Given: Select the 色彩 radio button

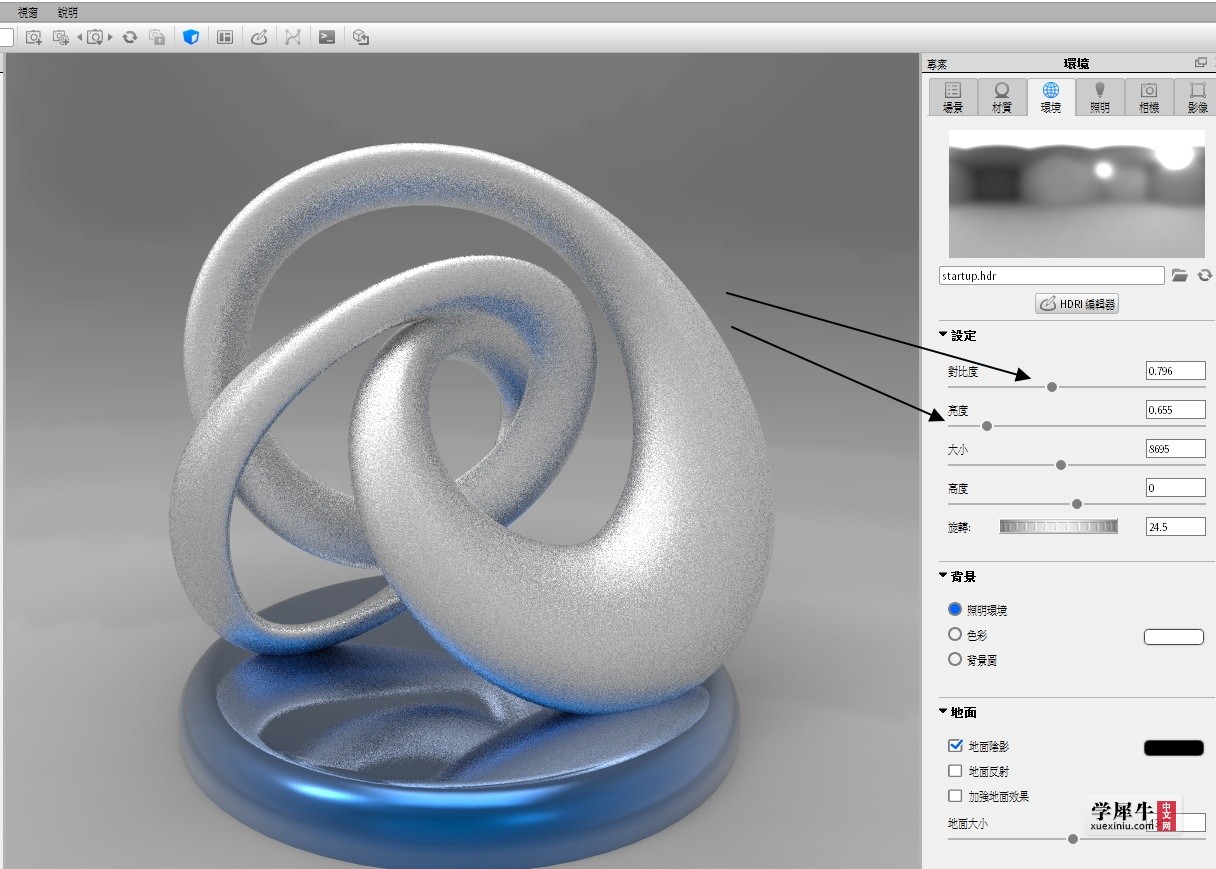Looking at the screenshot, I should tap(955, 634).
